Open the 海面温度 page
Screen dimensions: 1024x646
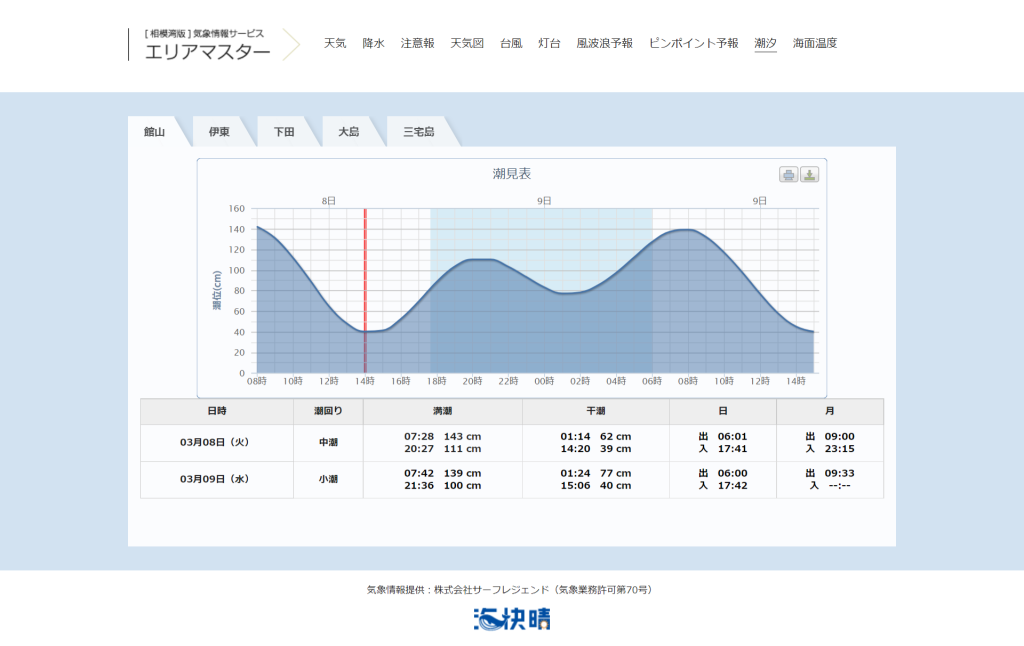tap(814, 44)
